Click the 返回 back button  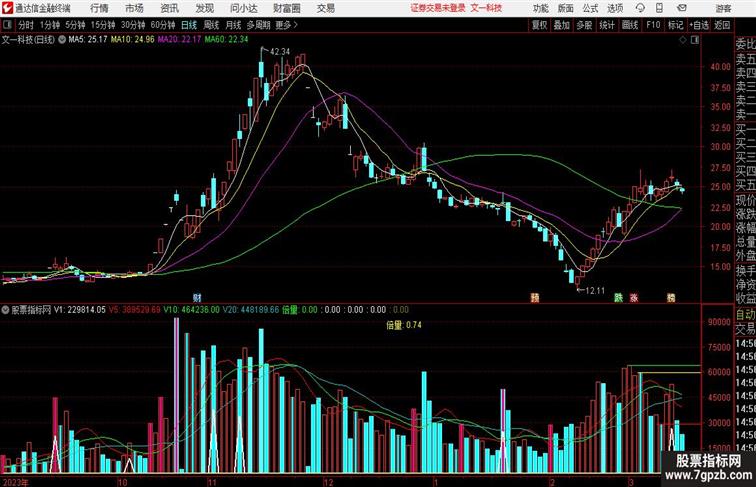point(722,25)
